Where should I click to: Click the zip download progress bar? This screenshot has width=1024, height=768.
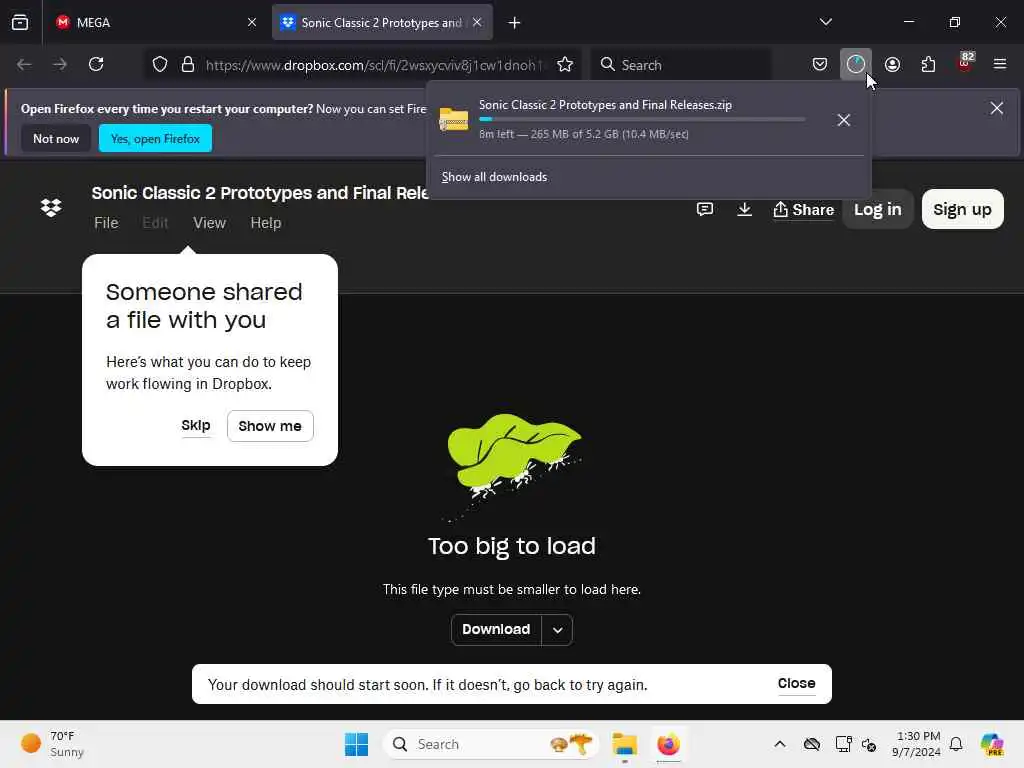coord(642,120)
